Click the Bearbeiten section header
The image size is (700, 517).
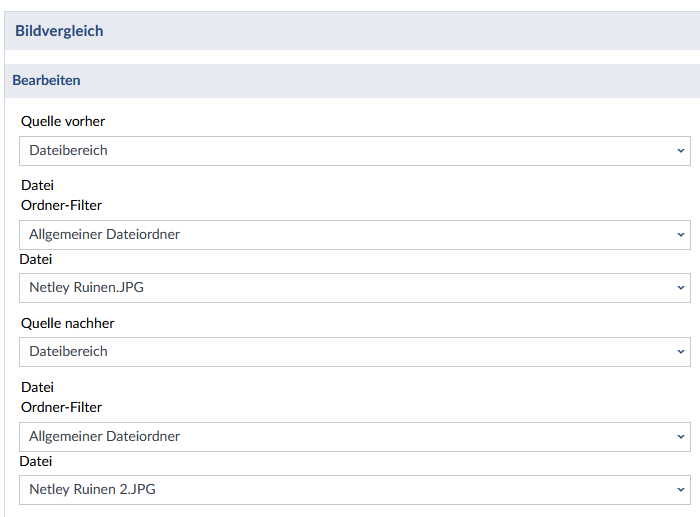tap(47, 80)
